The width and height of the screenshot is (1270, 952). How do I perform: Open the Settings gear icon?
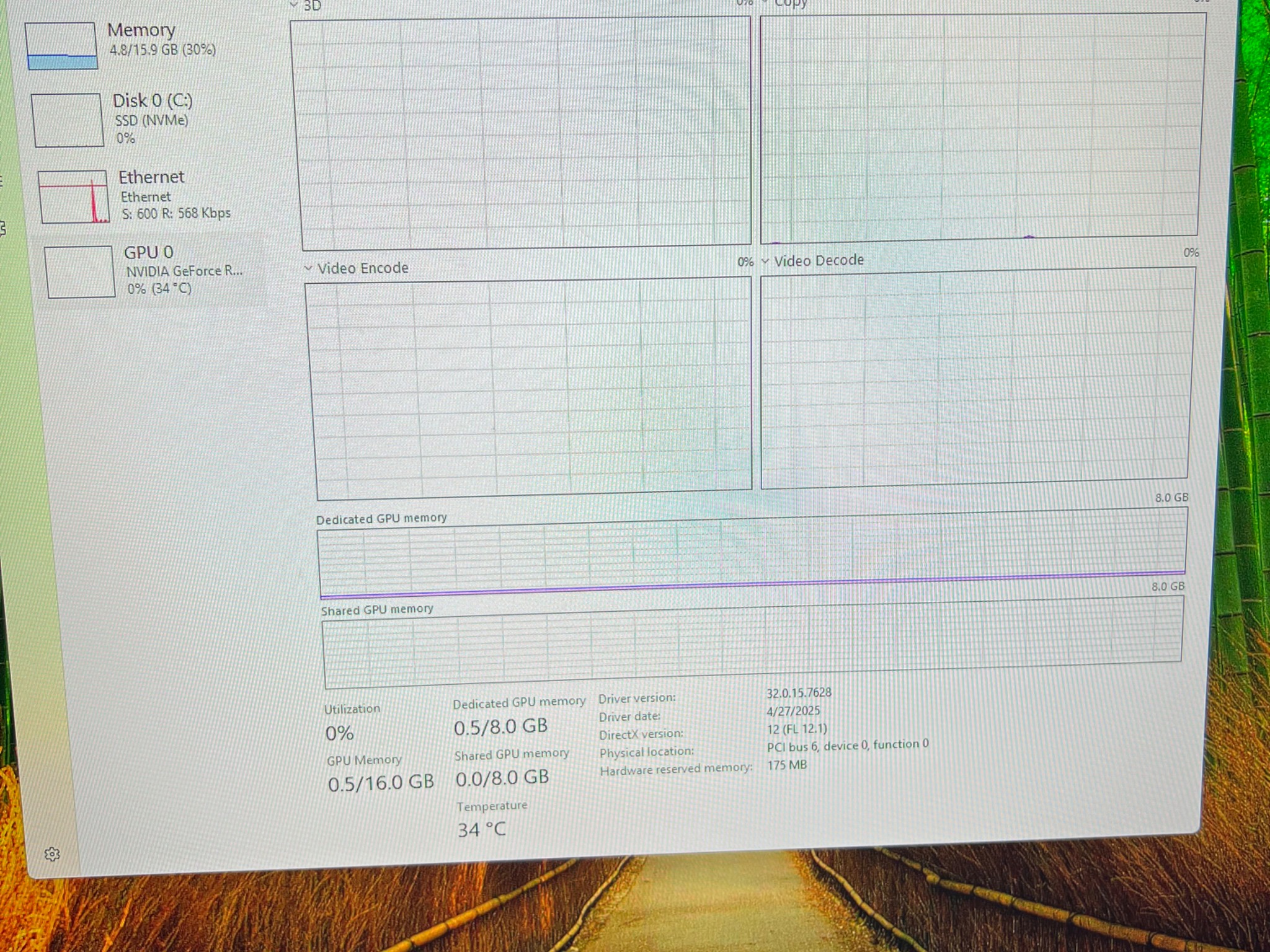[x=52, y=854]
